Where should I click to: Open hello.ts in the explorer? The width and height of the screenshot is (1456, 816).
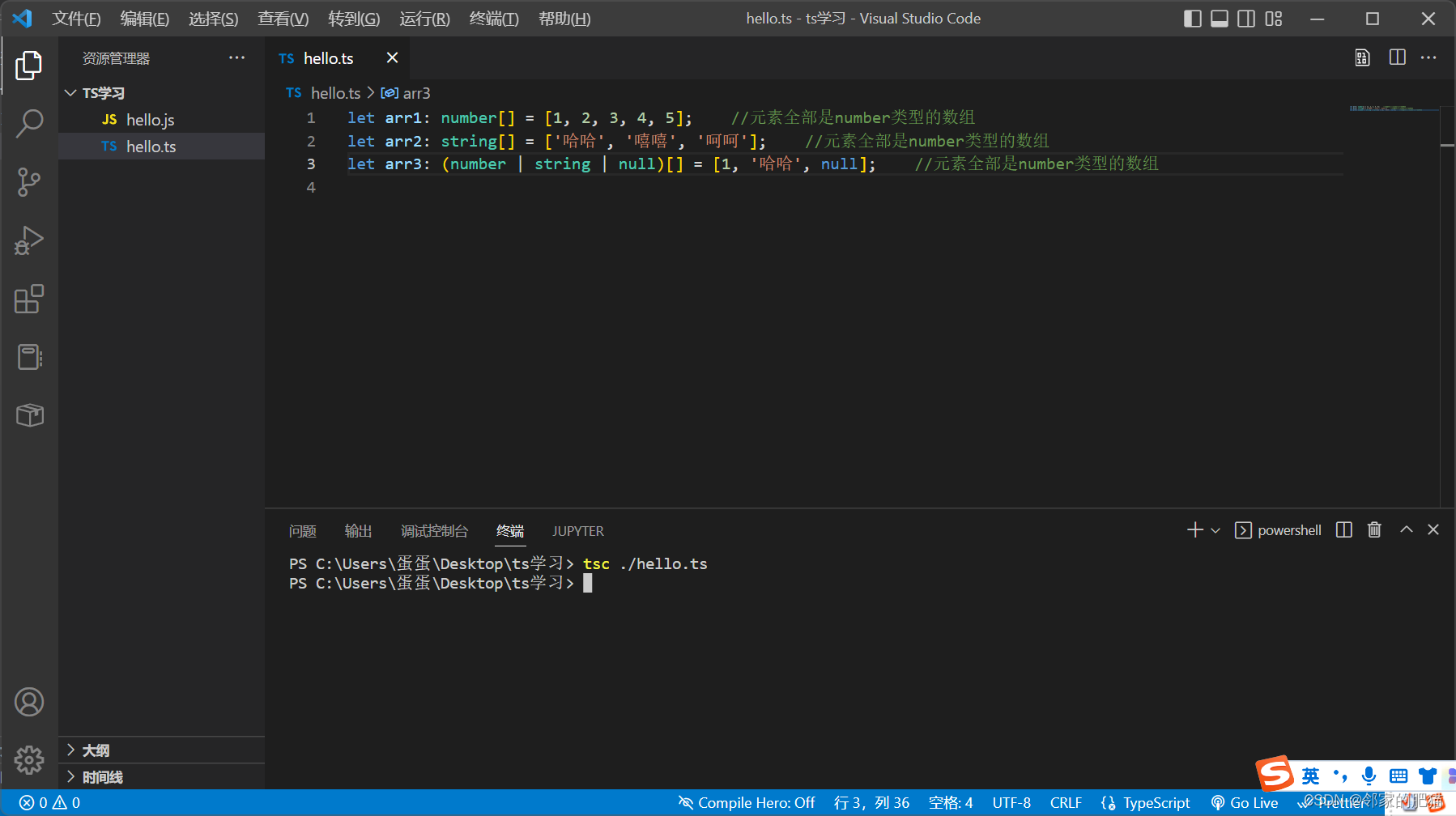click(161, 147)
